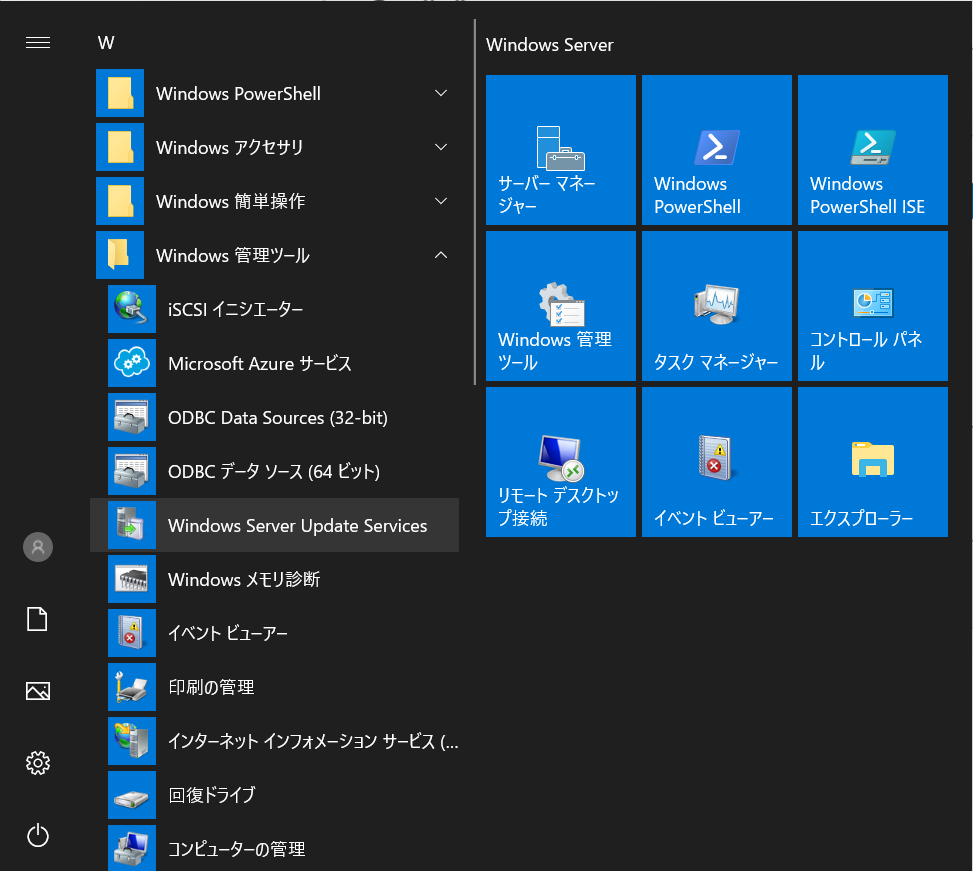Click the ODBC データ ソース (64 ビット) icon
Screen dimensions: 973x871
tap(132, 471)
